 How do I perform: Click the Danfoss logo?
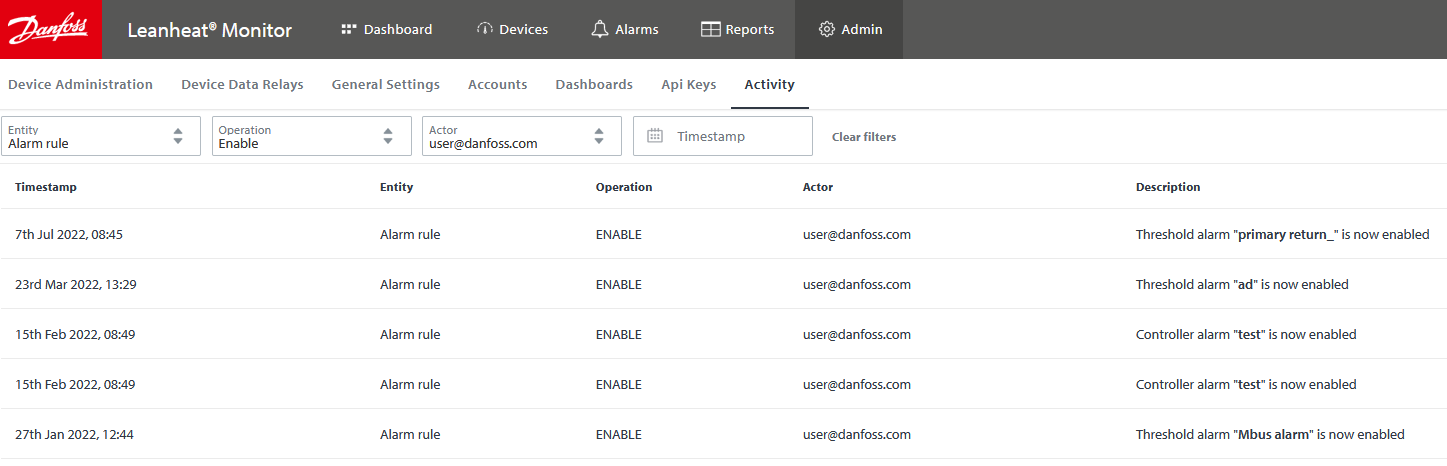point(50,29)
